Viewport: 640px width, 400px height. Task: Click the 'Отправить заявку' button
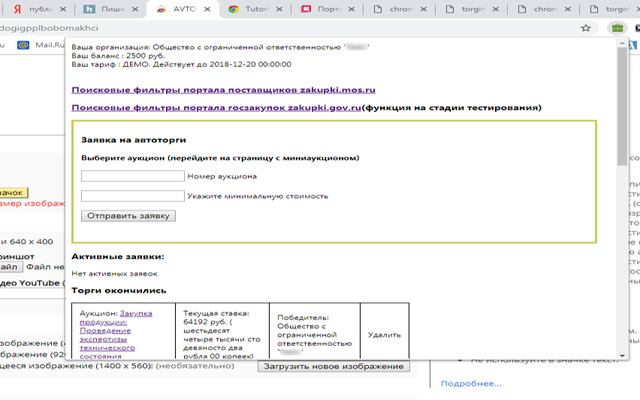point(128,216)
